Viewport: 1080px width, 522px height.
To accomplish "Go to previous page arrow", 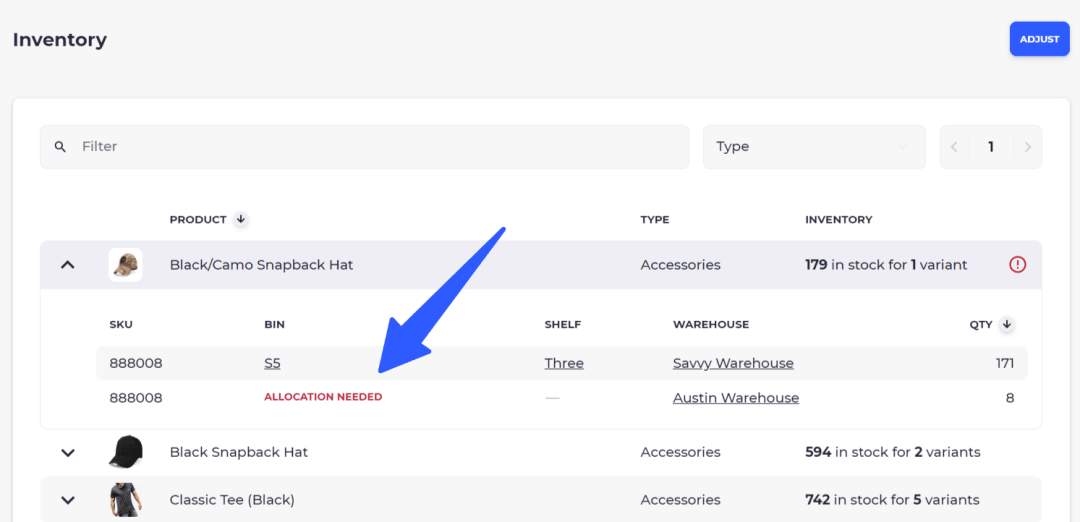I will (x=954, y=147).
